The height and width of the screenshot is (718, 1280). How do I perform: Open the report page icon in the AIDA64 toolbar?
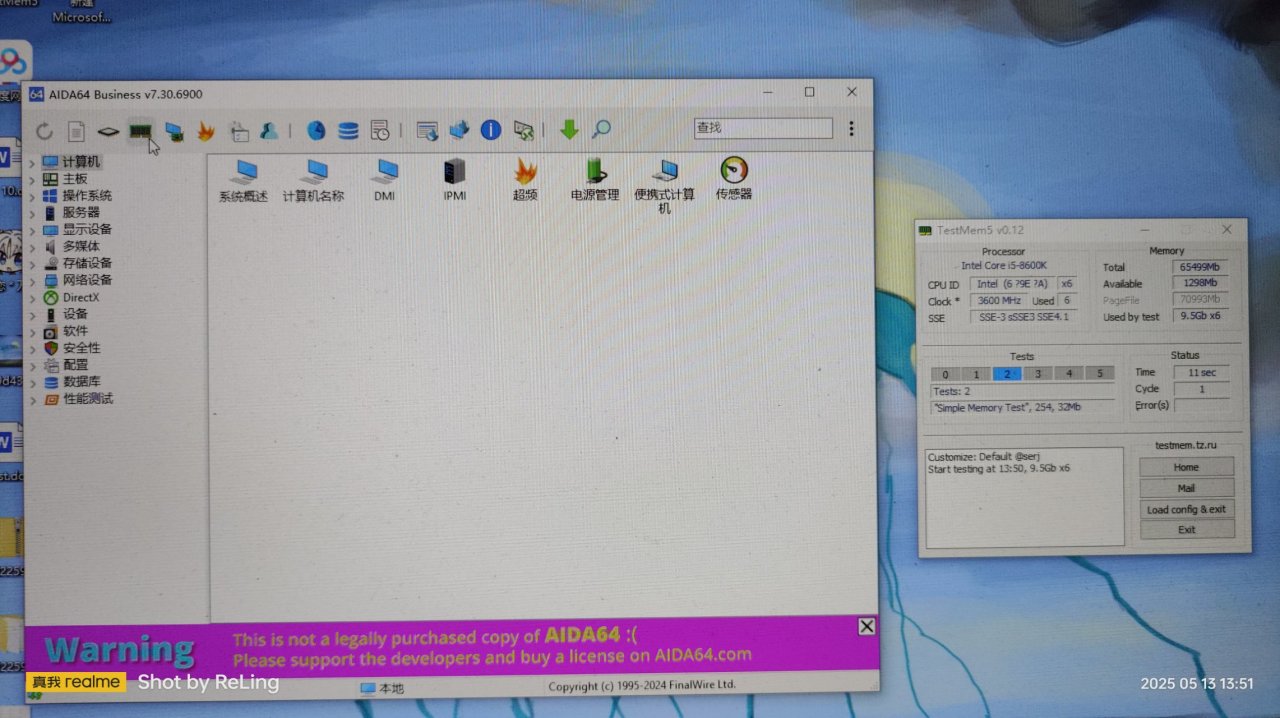[76, 131]
